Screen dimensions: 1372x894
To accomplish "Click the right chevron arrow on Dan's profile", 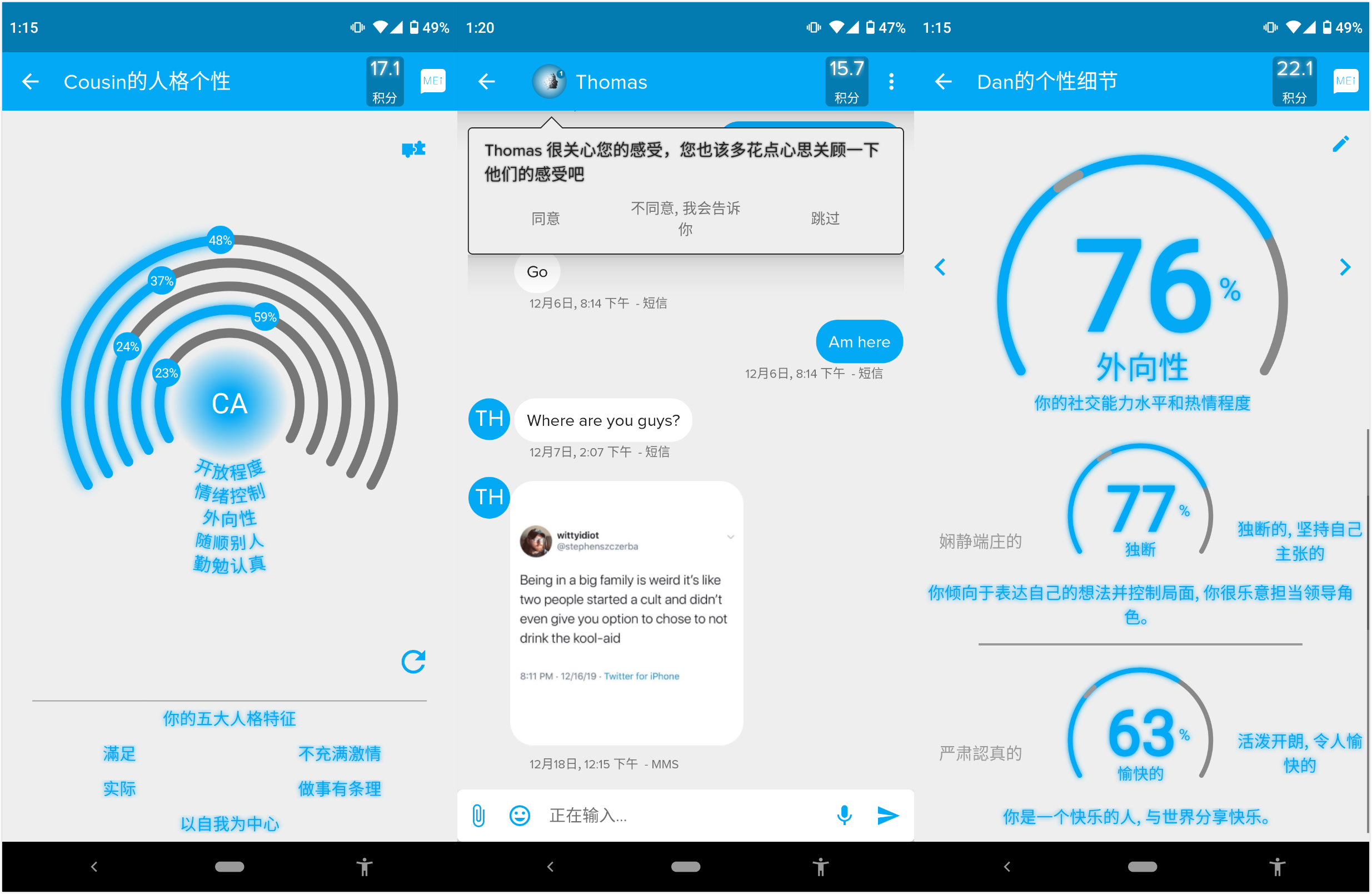I will coord(1345,267).
